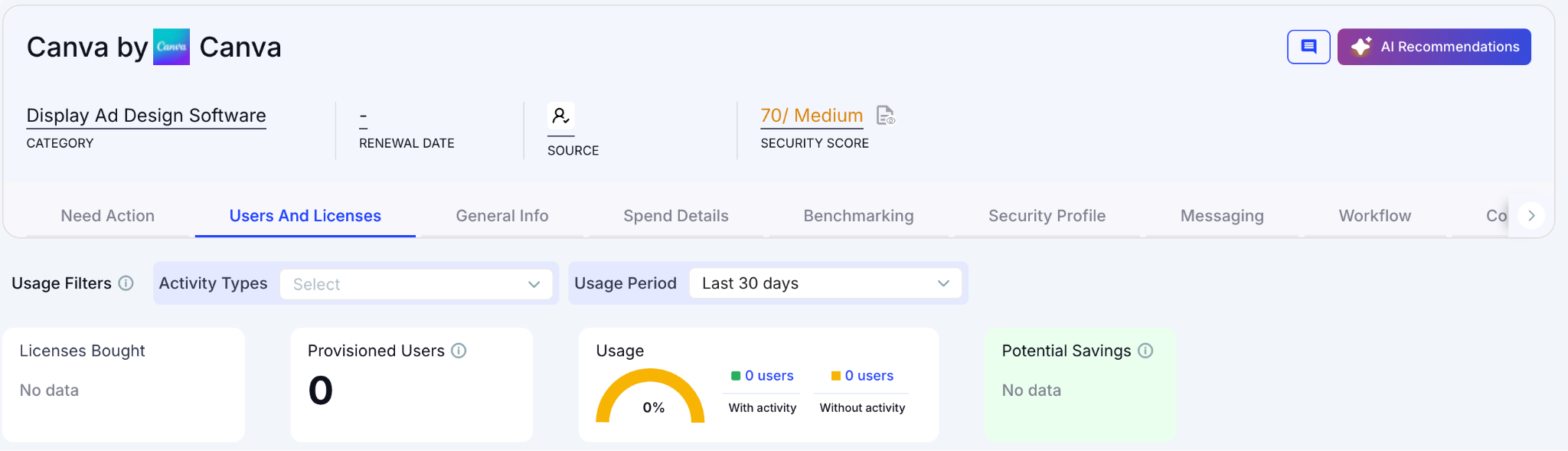
Task: Show more tabs with right chevron
Action: coord(1531,216)
